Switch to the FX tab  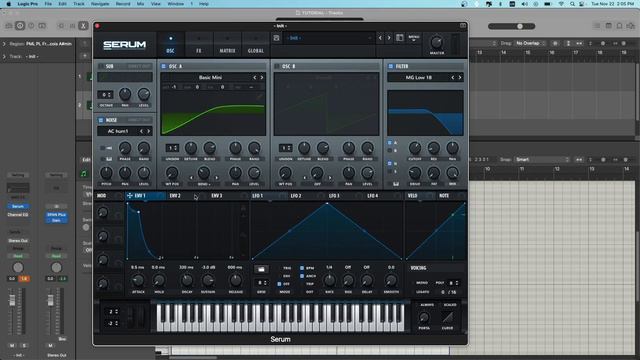pos(199,44)
